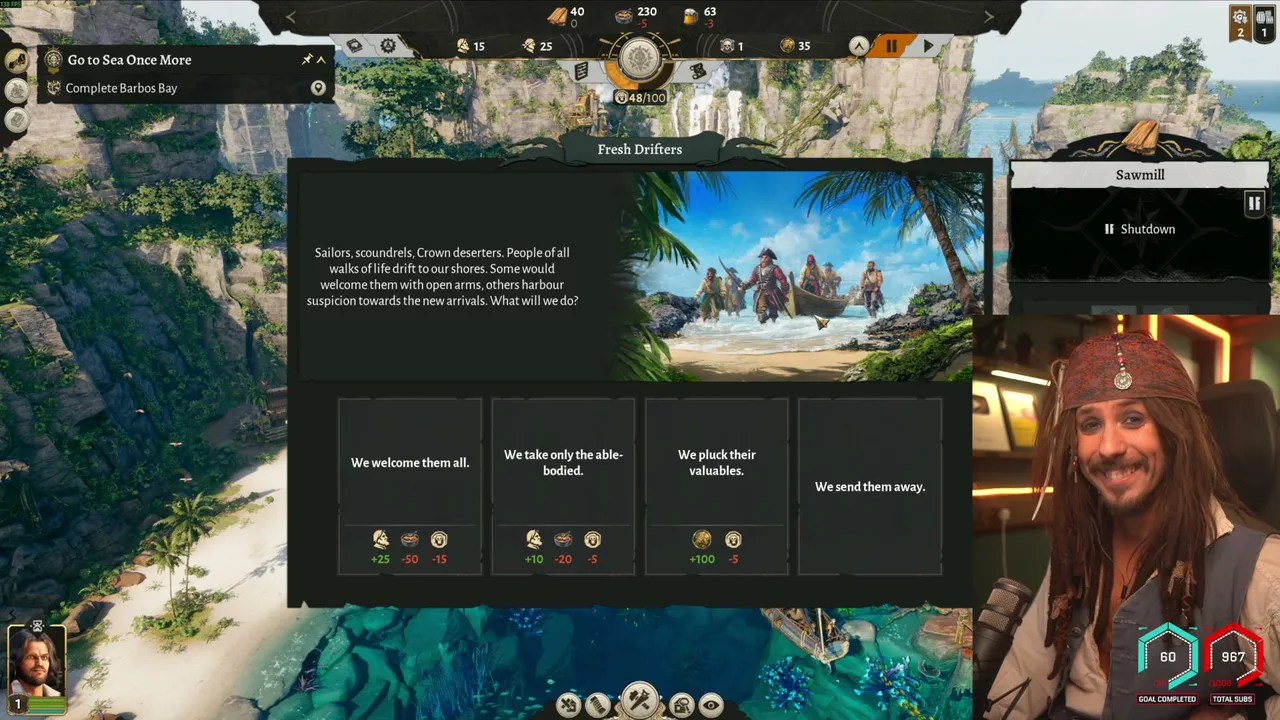The width and height of the screenshot is (1280, 720).
Task: Click the workers count of 25
Action: [538, 46]
